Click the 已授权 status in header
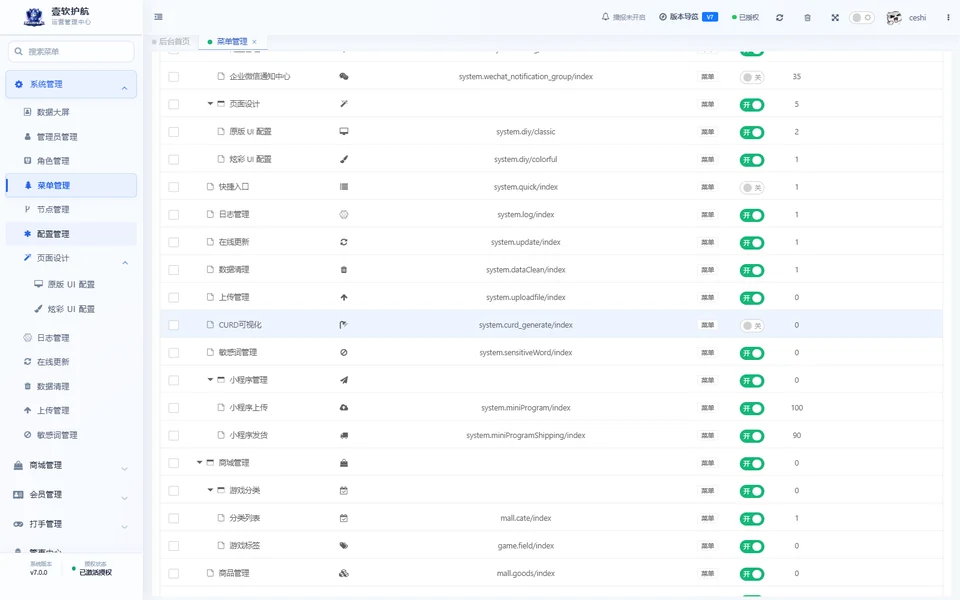The width and height of the screenshot is (960, 600). (746, 18)
